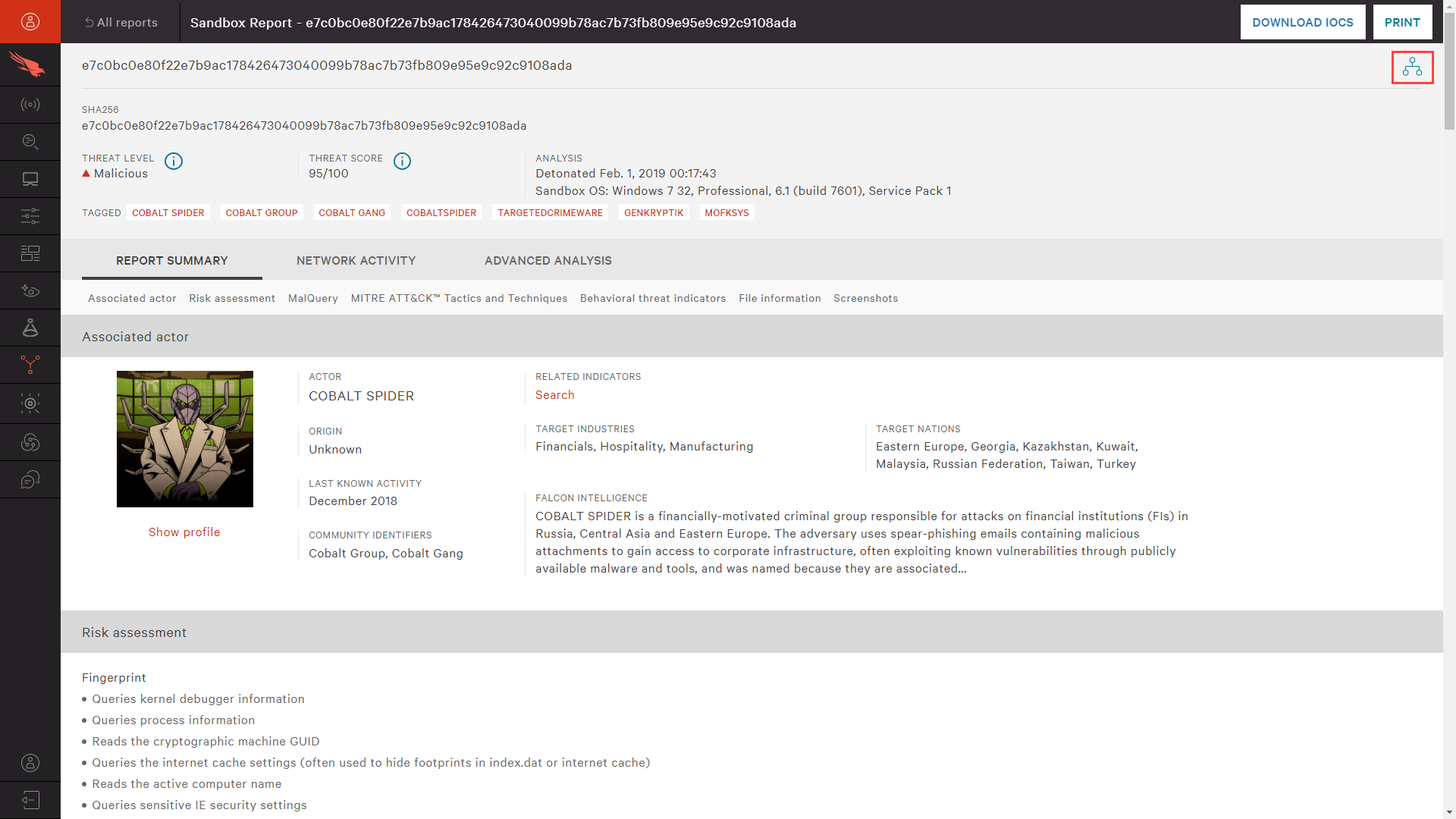1456x819 pixels.
Task: Click the Malicious threat level text
Action: pos(121,174)
